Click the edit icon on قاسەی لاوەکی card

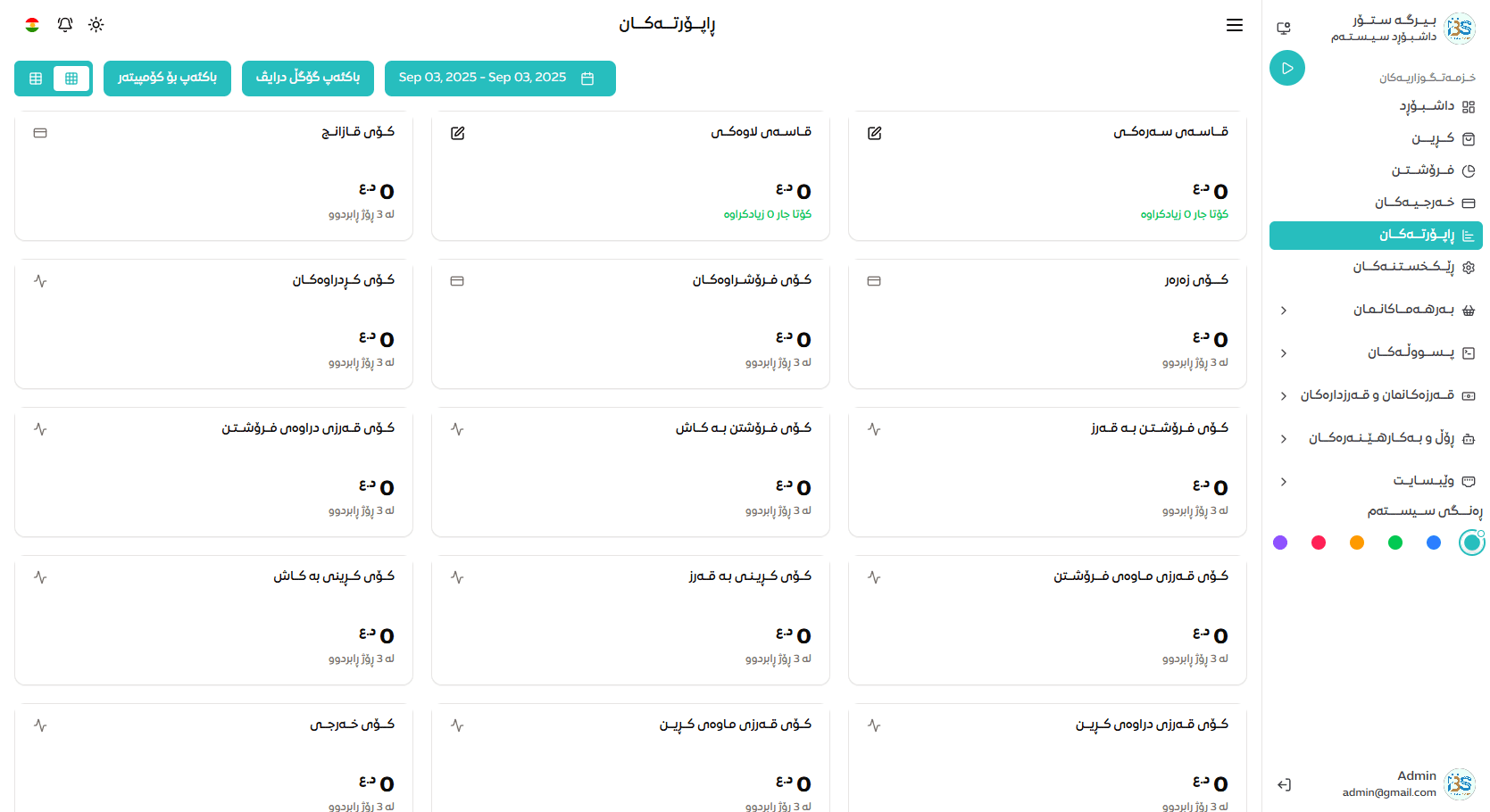click(457, 133)
